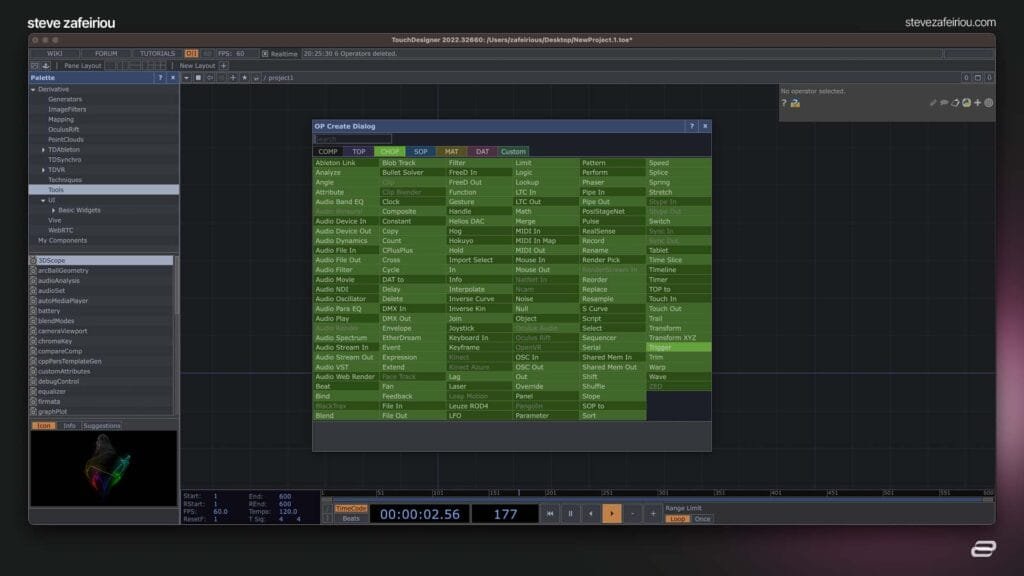The image size is (1024, 576).
Task: Click the Python help icon in parameter panel
Action: click(795, 103)
